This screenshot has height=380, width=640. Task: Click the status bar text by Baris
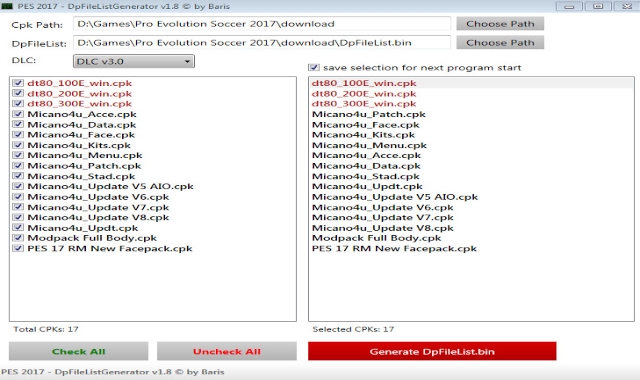[x=113, y=372]
